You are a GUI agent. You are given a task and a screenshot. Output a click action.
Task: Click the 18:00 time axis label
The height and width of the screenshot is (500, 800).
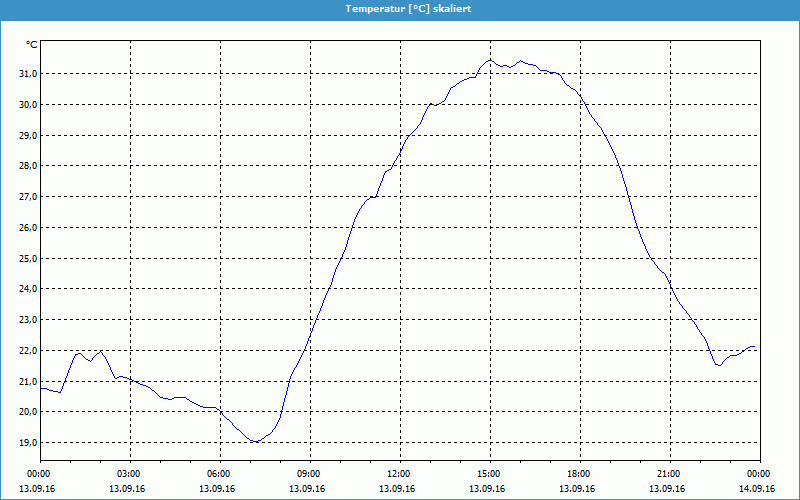579,474
